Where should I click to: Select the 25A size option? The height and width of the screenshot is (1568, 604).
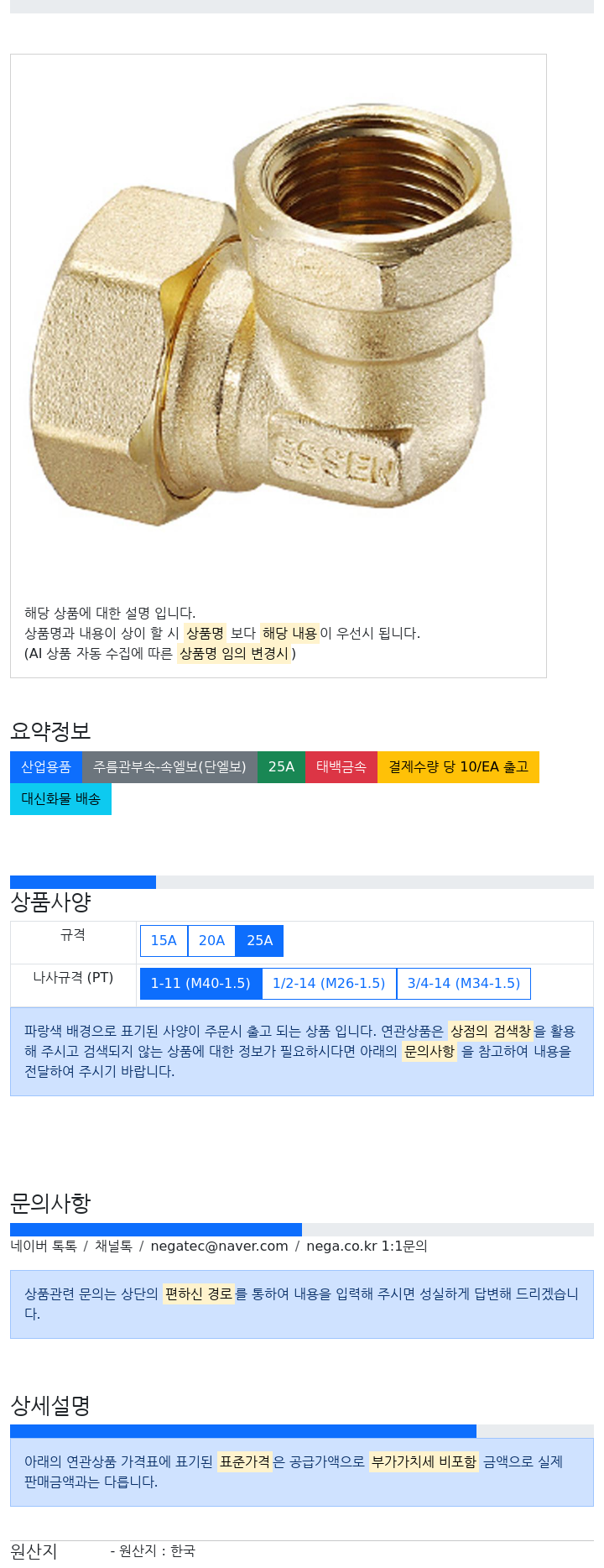(260, 941)
